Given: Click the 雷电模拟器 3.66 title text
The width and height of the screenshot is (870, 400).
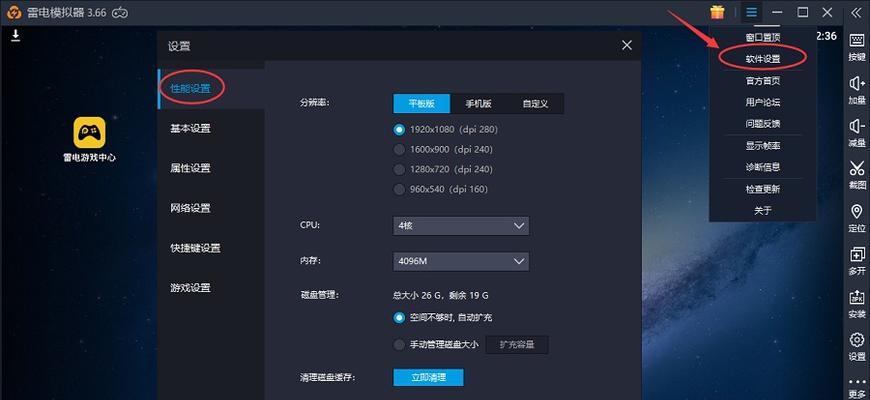Looking at the screenshot, I should 66,12.
